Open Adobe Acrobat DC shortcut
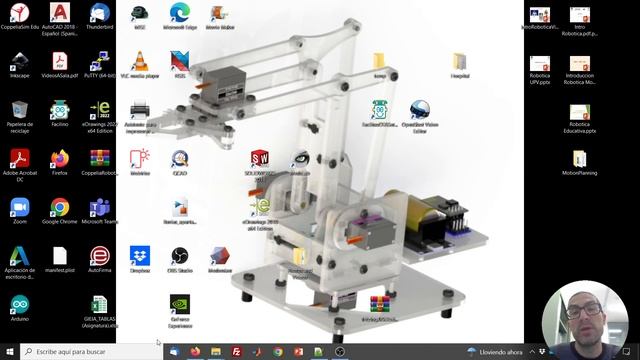 pyautogui.click(x=20, y=165)
